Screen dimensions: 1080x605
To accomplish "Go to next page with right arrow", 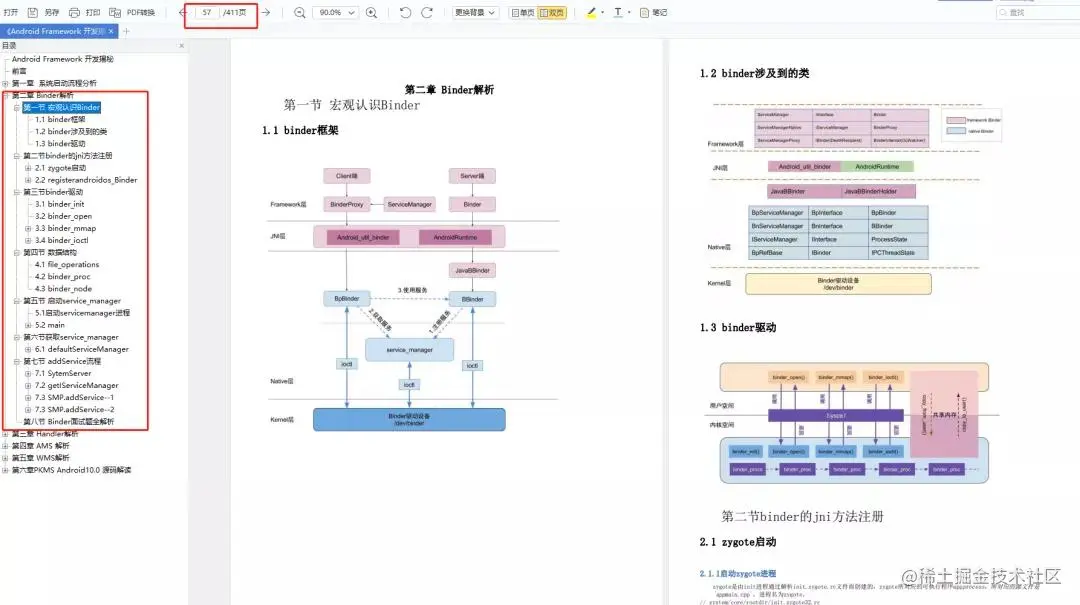I will [267, 11].
